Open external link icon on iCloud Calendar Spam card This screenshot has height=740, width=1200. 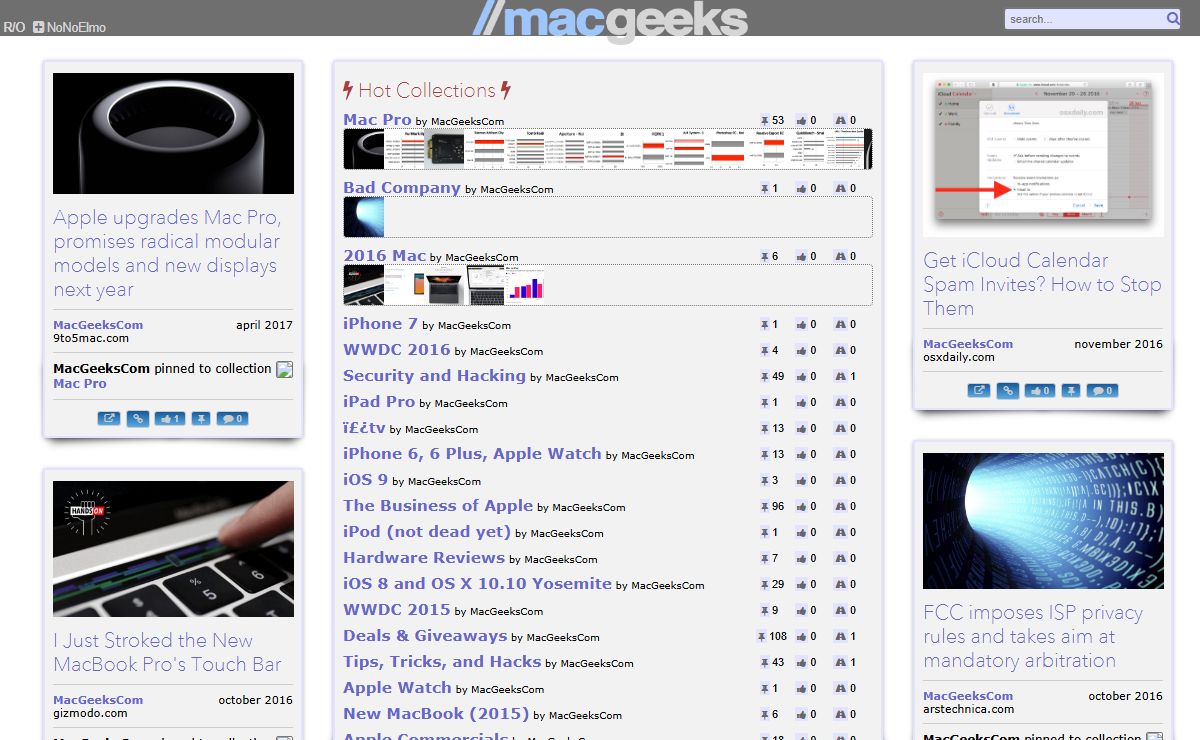[978, 390]
